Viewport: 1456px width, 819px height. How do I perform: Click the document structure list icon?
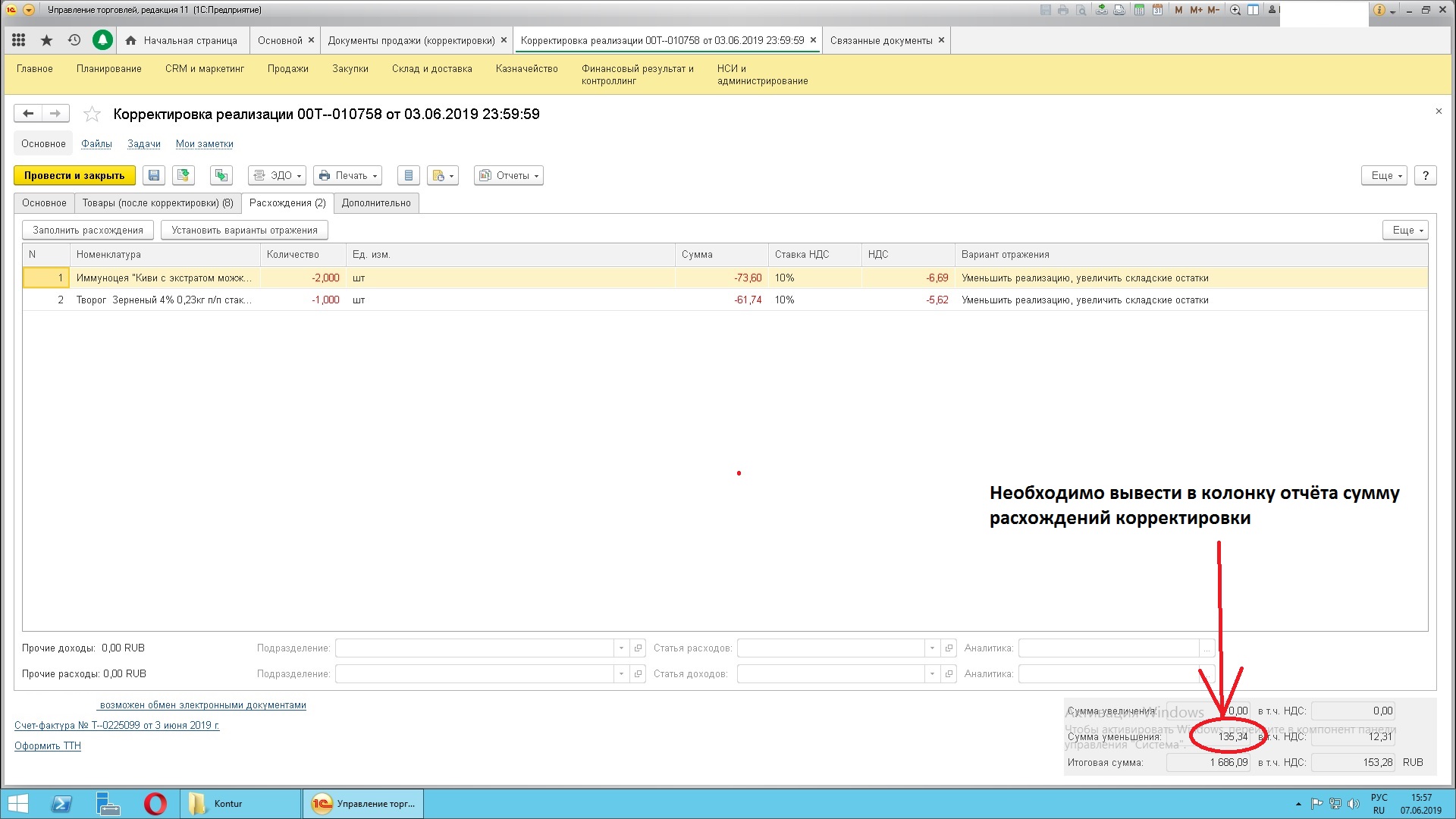[x=408, y=175]
